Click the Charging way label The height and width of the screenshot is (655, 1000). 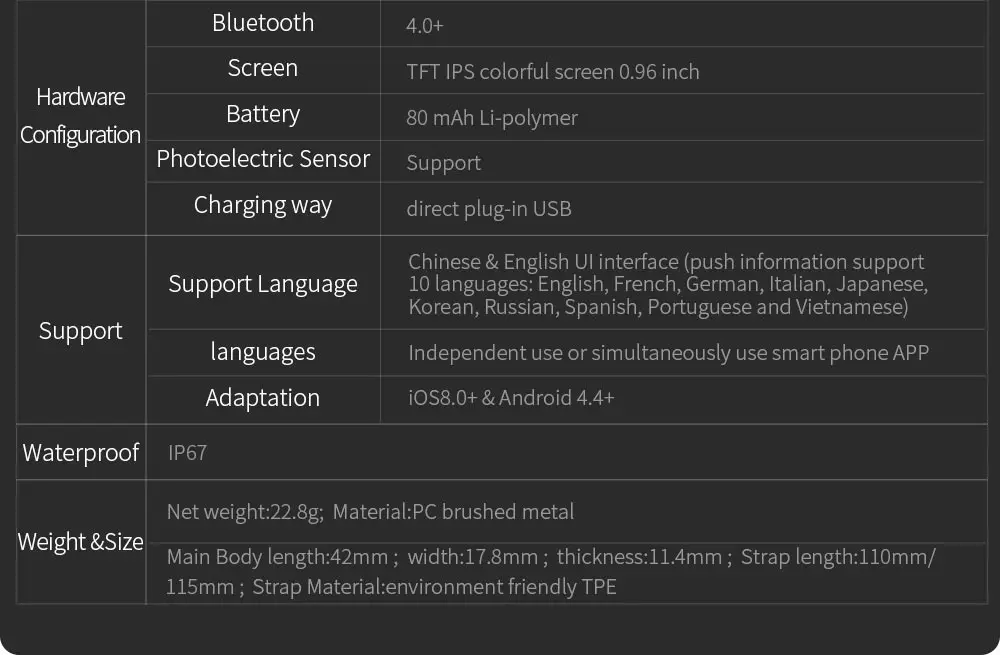coord(263,205)
